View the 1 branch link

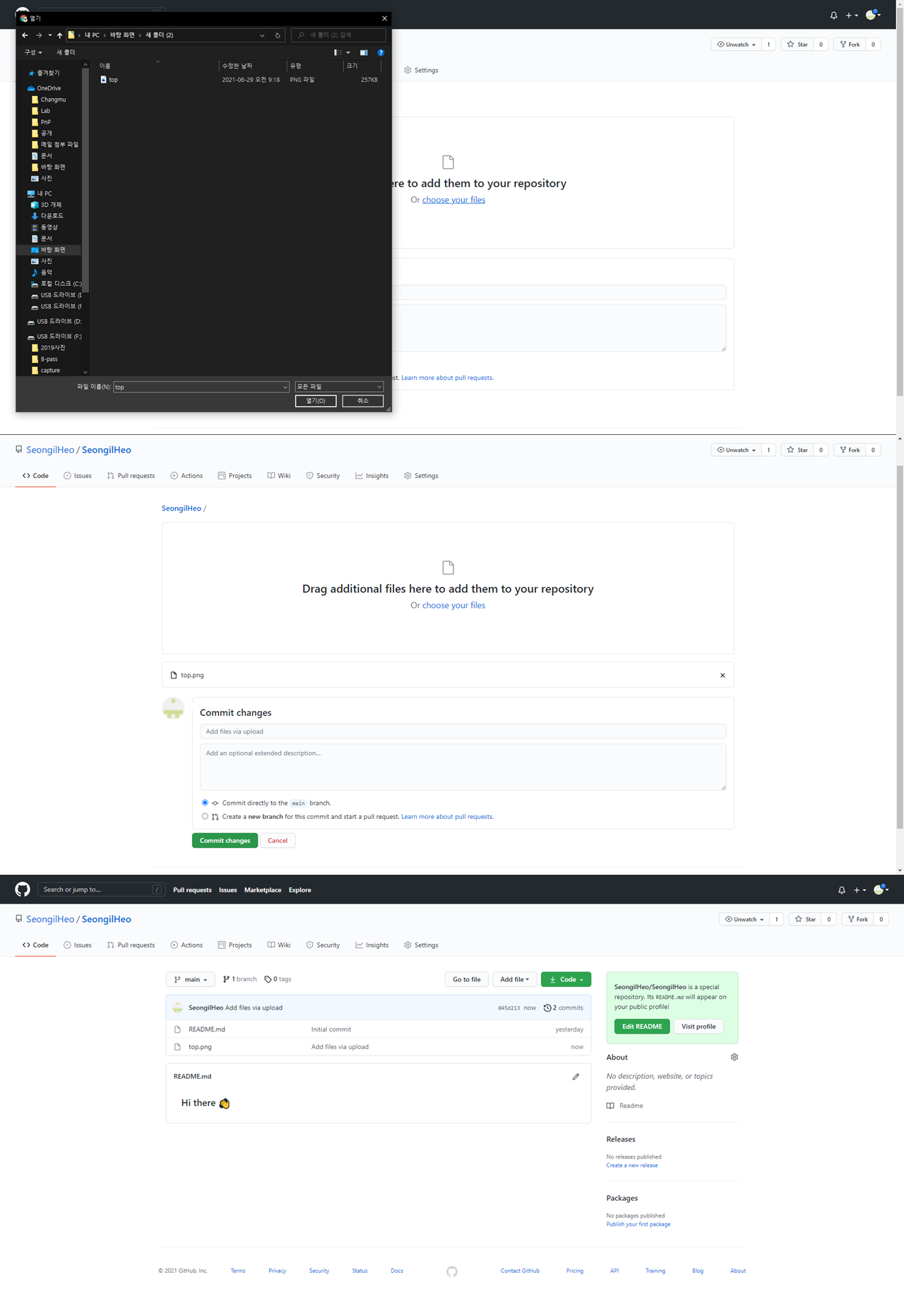239,979
